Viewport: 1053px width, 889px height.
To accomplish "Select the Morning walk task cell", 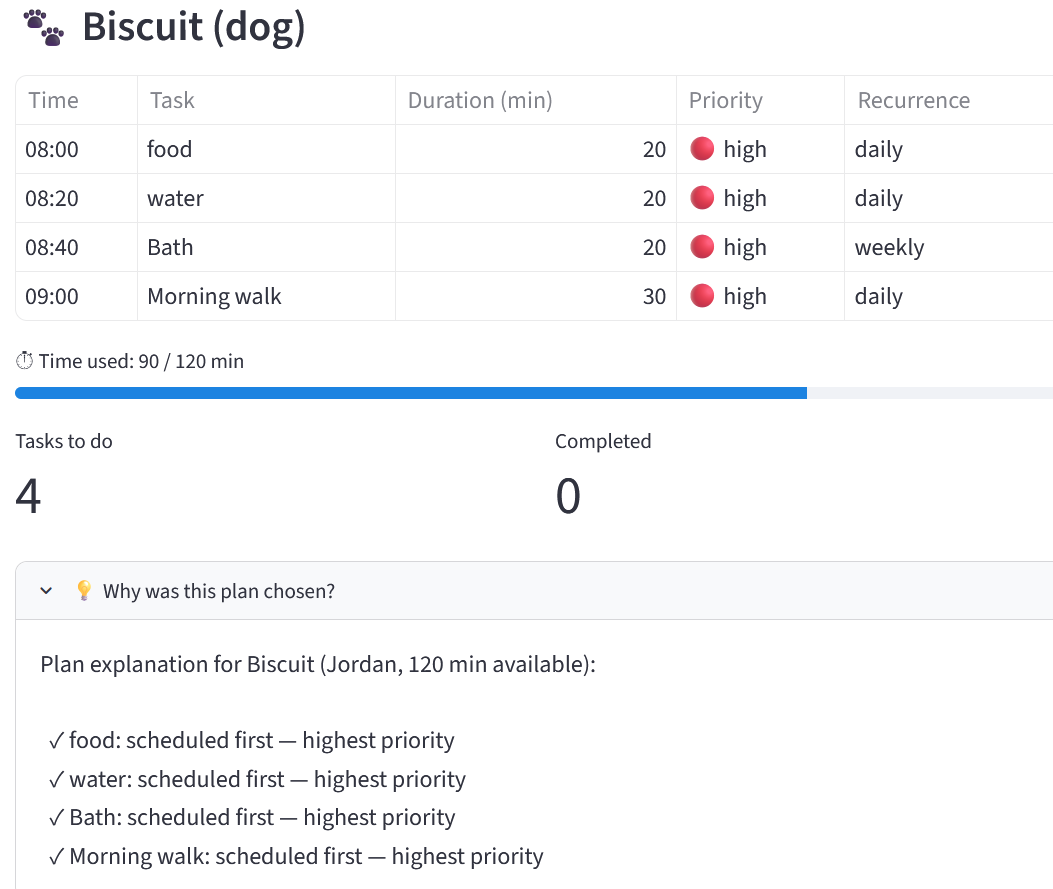I will point(267,296).
